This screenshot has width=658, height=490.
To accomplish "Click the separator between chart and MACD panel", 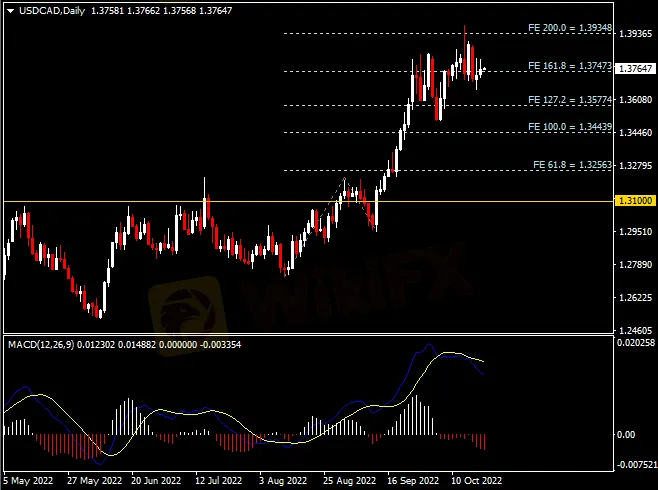I will (300, 334).
